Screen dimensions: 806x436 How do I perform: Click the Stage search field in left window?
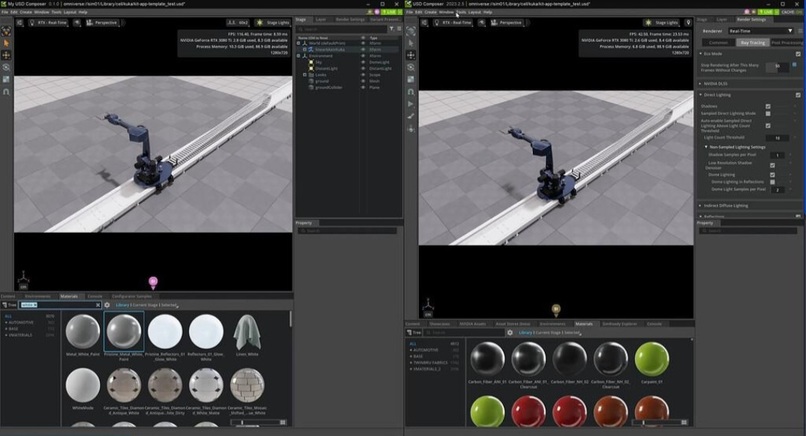point(342,29)
